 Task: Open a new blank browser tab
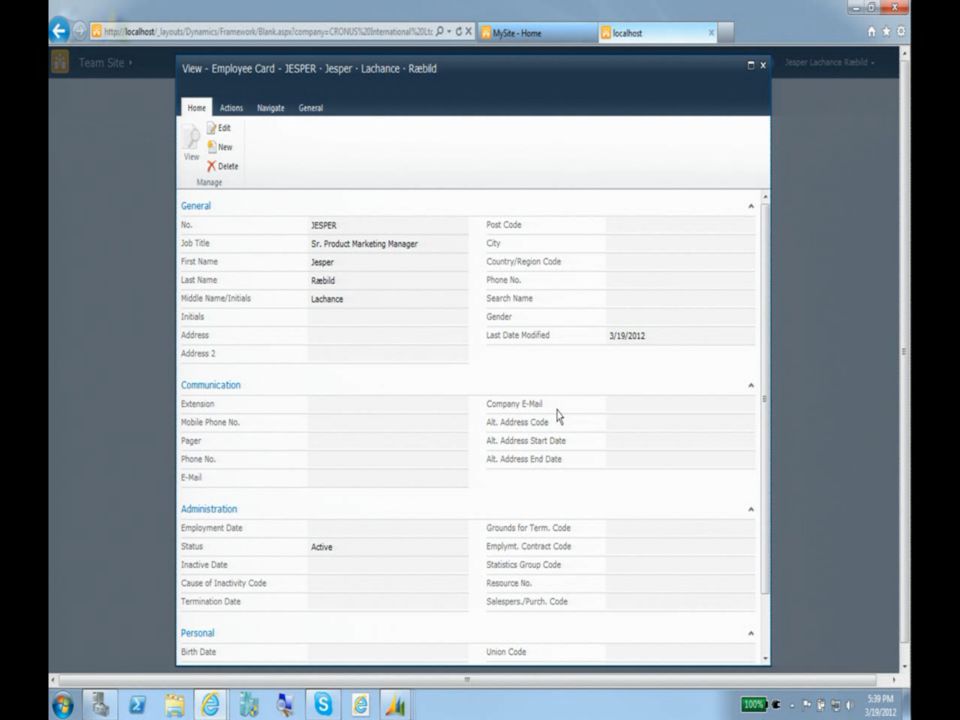(726, 33)
